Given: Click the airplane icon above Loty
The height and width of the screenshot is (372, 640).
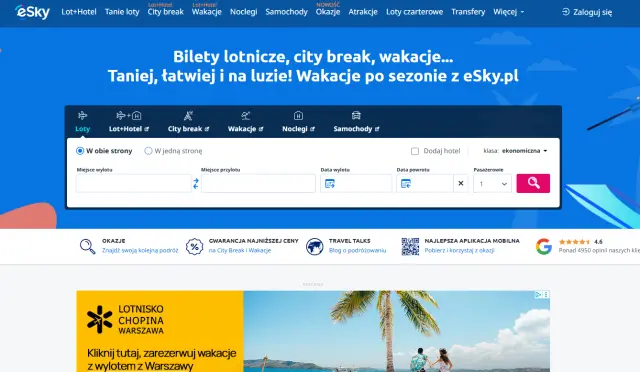Looking at the screenshot, I should [x=82, y=116].
